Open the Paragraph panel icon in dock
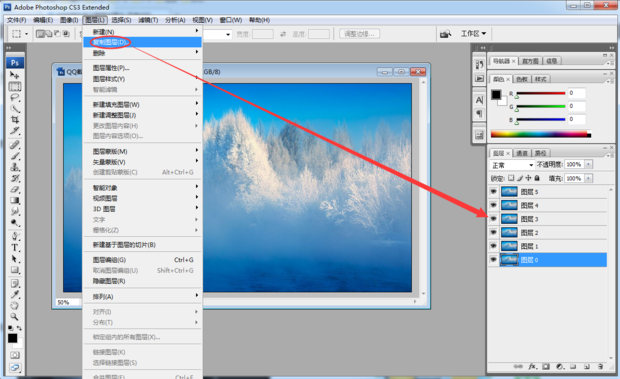This screenshot has width=620, height=379. (x=479, y=114)
